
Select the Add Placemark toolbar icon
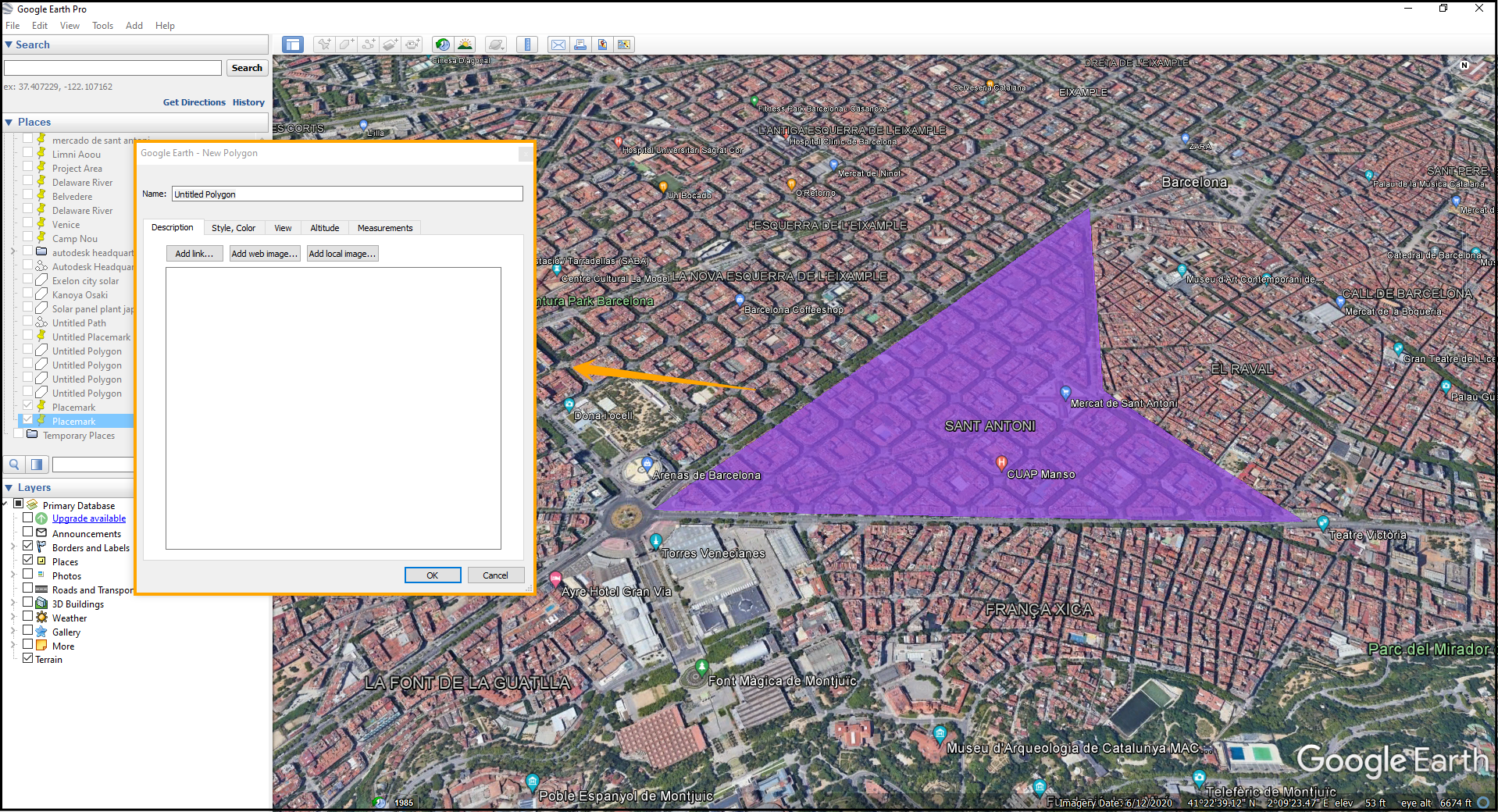pos(323,45)
